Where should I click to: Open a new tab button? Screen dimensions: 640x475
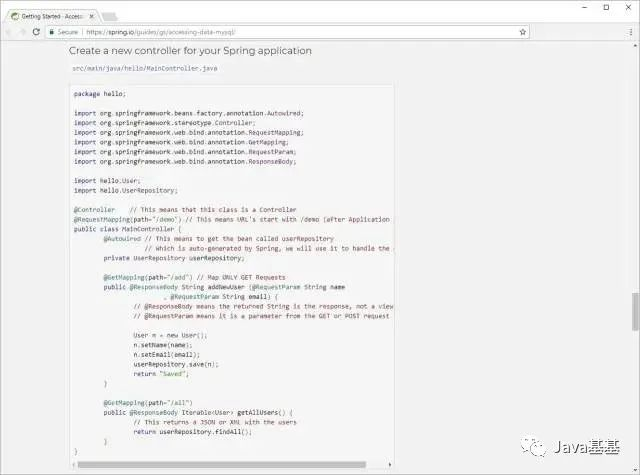[109, 17]
